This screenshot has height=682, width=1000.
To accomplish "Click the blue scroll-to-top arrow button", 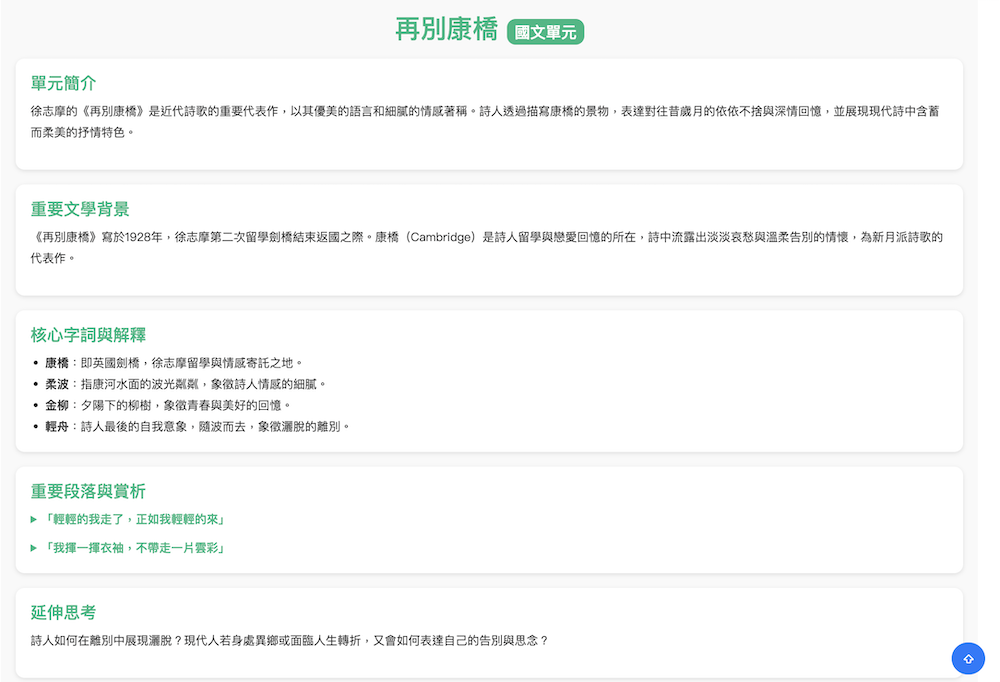I will click(x=967, y=658).
